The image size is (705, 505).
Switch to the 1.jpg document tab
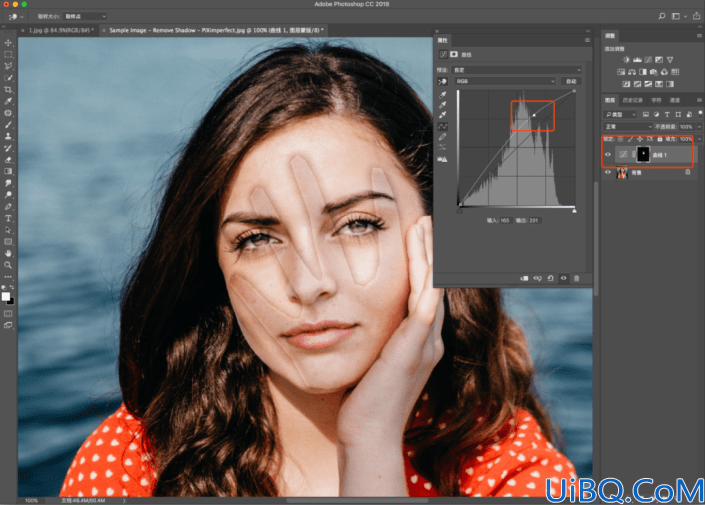[x=61, y=30]
